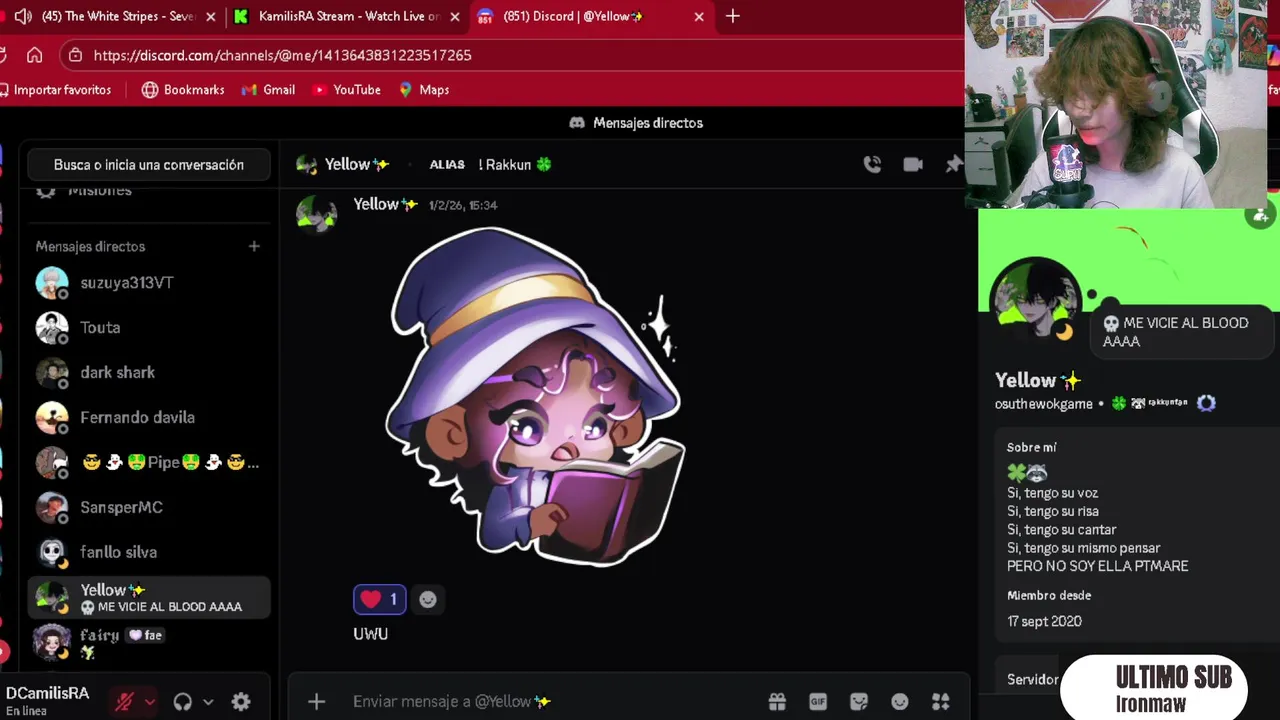Unmute the microphone in user panel
The height and width of the screenshot is (720, 1280).
coord(125,701)
